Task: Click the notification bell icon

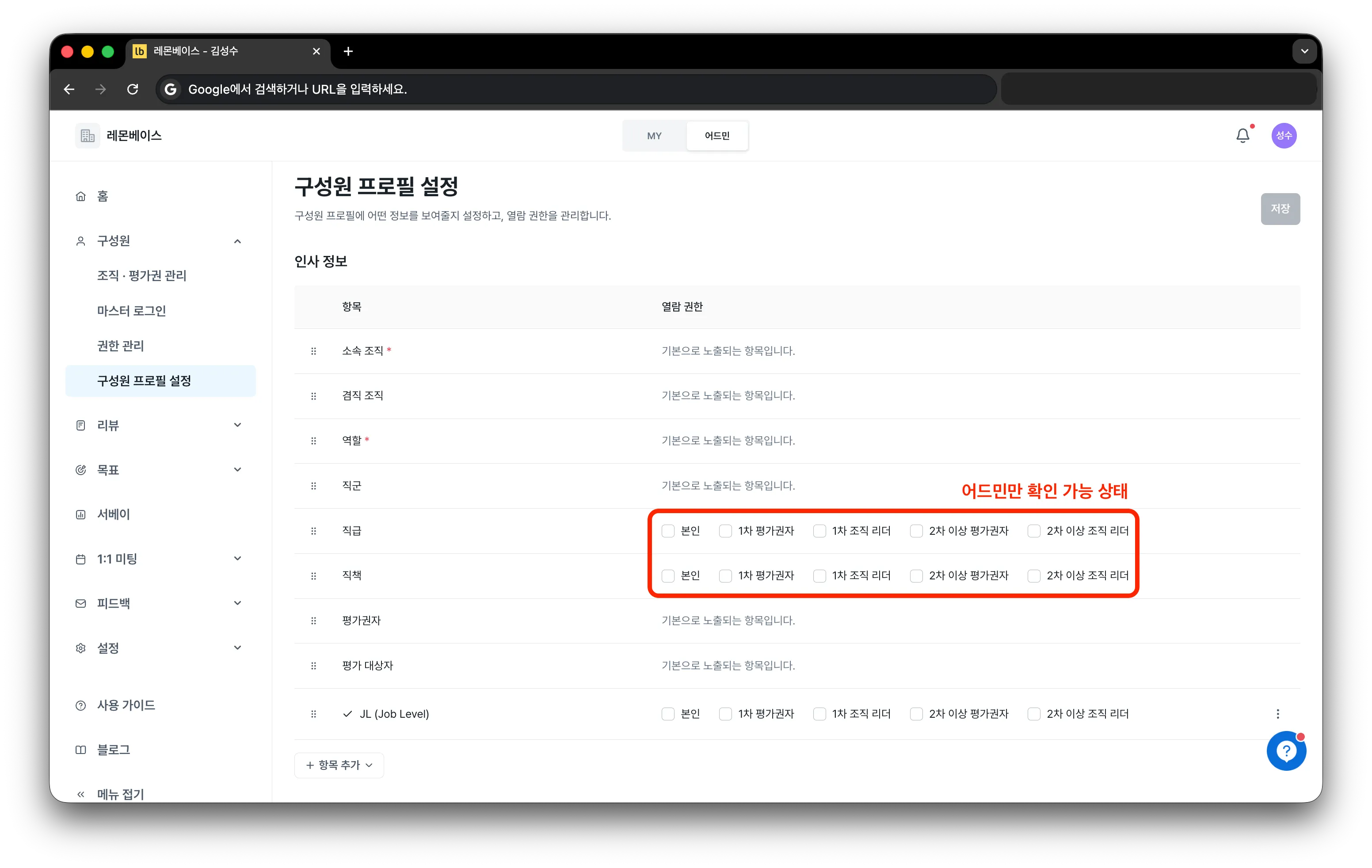Action: point(1242,136)
